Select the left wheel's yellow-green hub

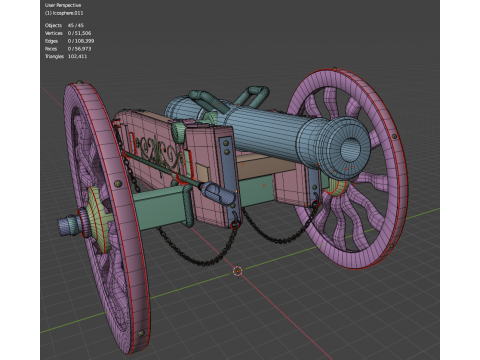[x=99, y=219]
